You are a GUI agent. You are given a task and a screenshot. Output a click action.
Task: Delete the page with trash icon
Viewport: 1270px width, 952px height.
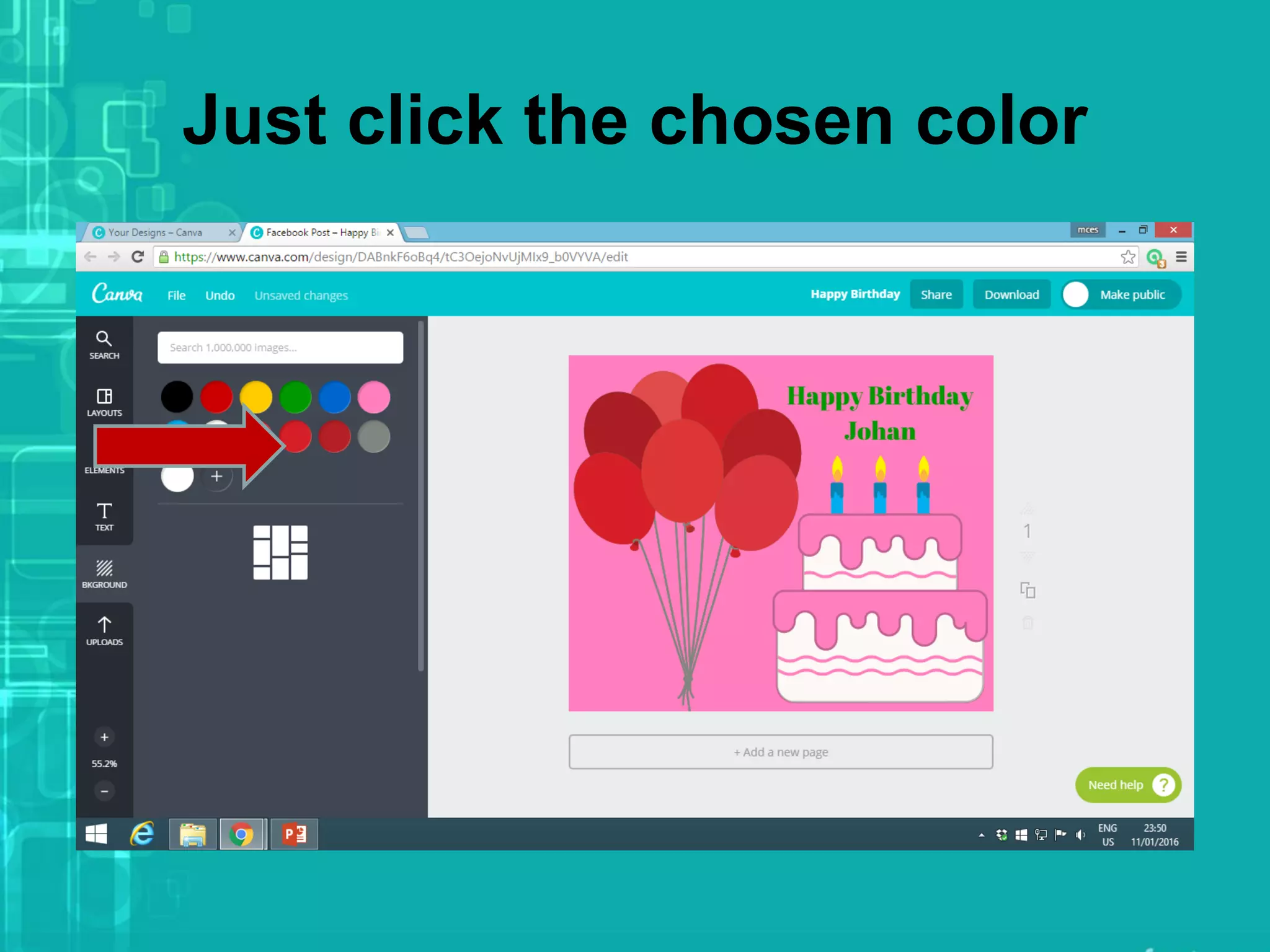1028,622
